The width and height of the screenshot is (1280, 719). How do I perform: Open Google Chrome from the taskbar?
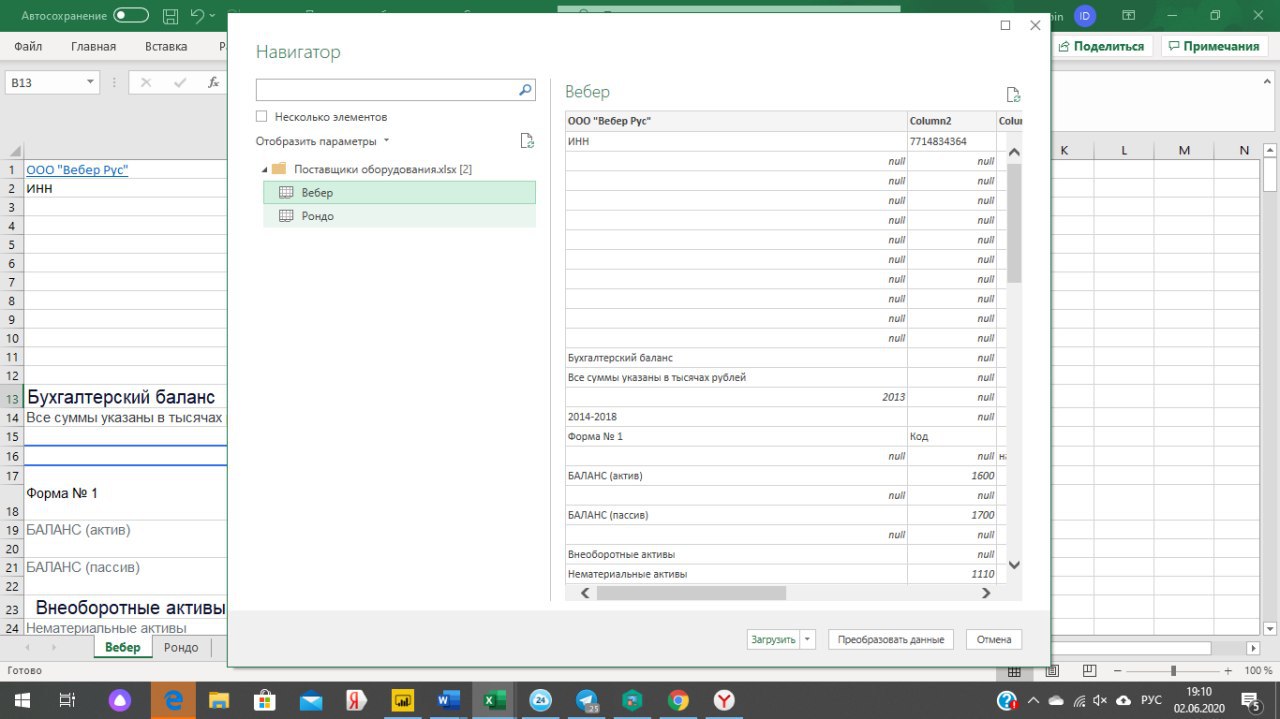coord(678,700)
